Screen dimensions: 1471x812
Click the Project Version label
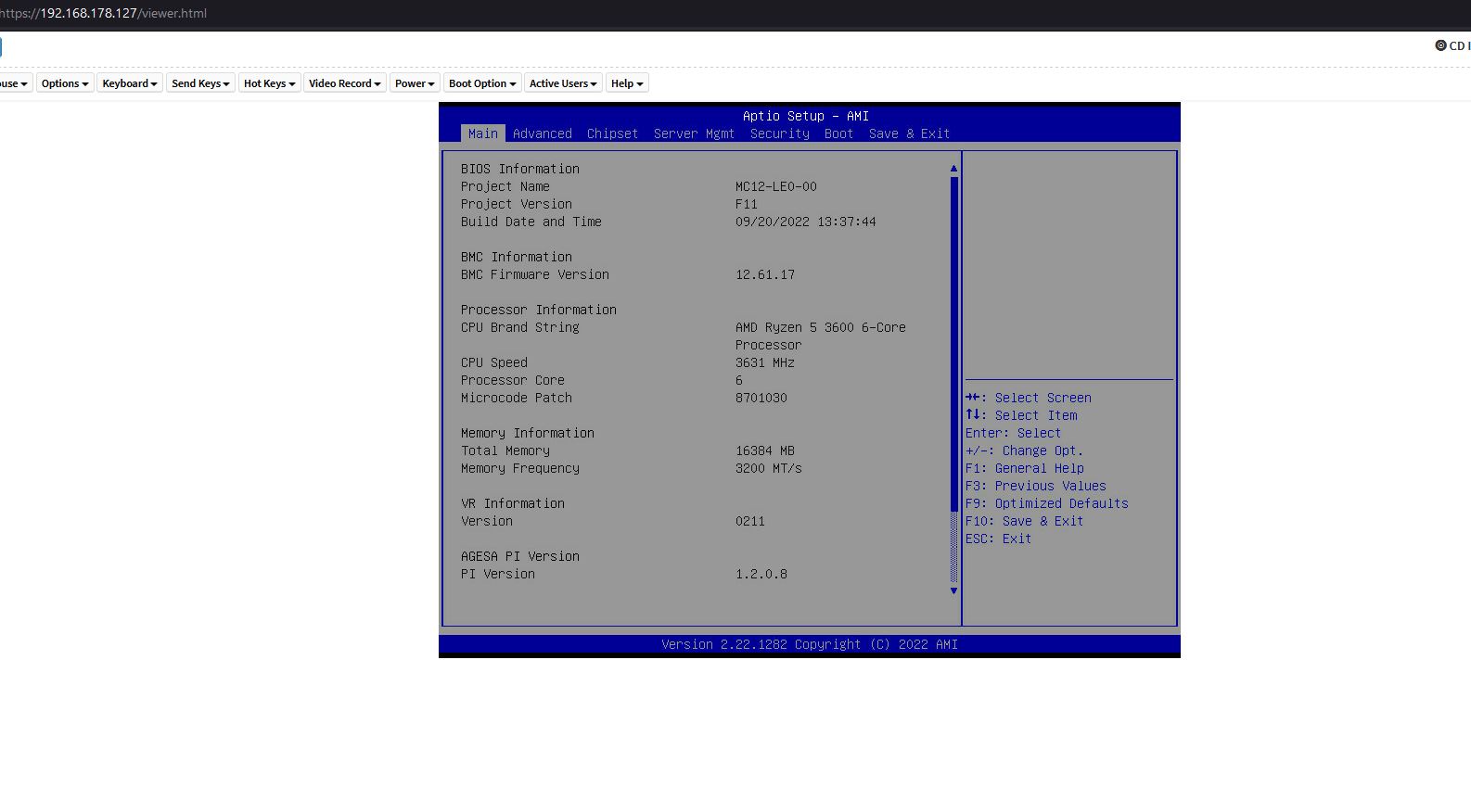tap(517, 204)
